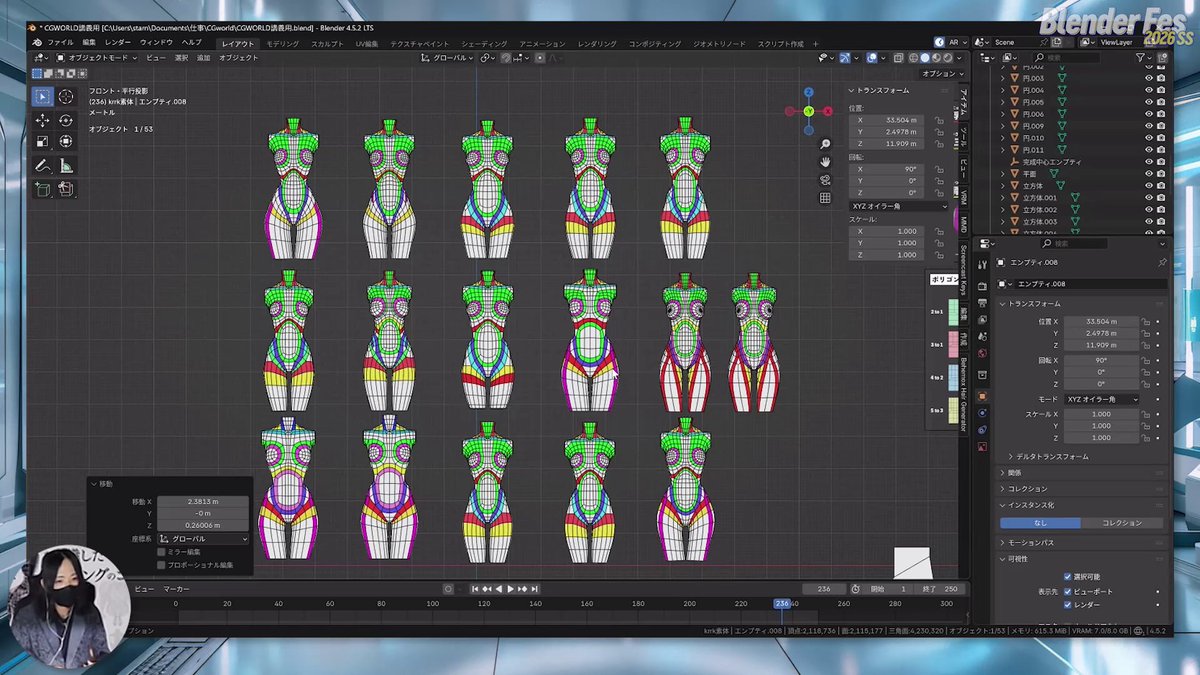Viewport: 1200px width, 675px height.
Task: Open 座標系 グローバル dropdown in move panel
Action: pyautogui.click(x=203, y=539)
